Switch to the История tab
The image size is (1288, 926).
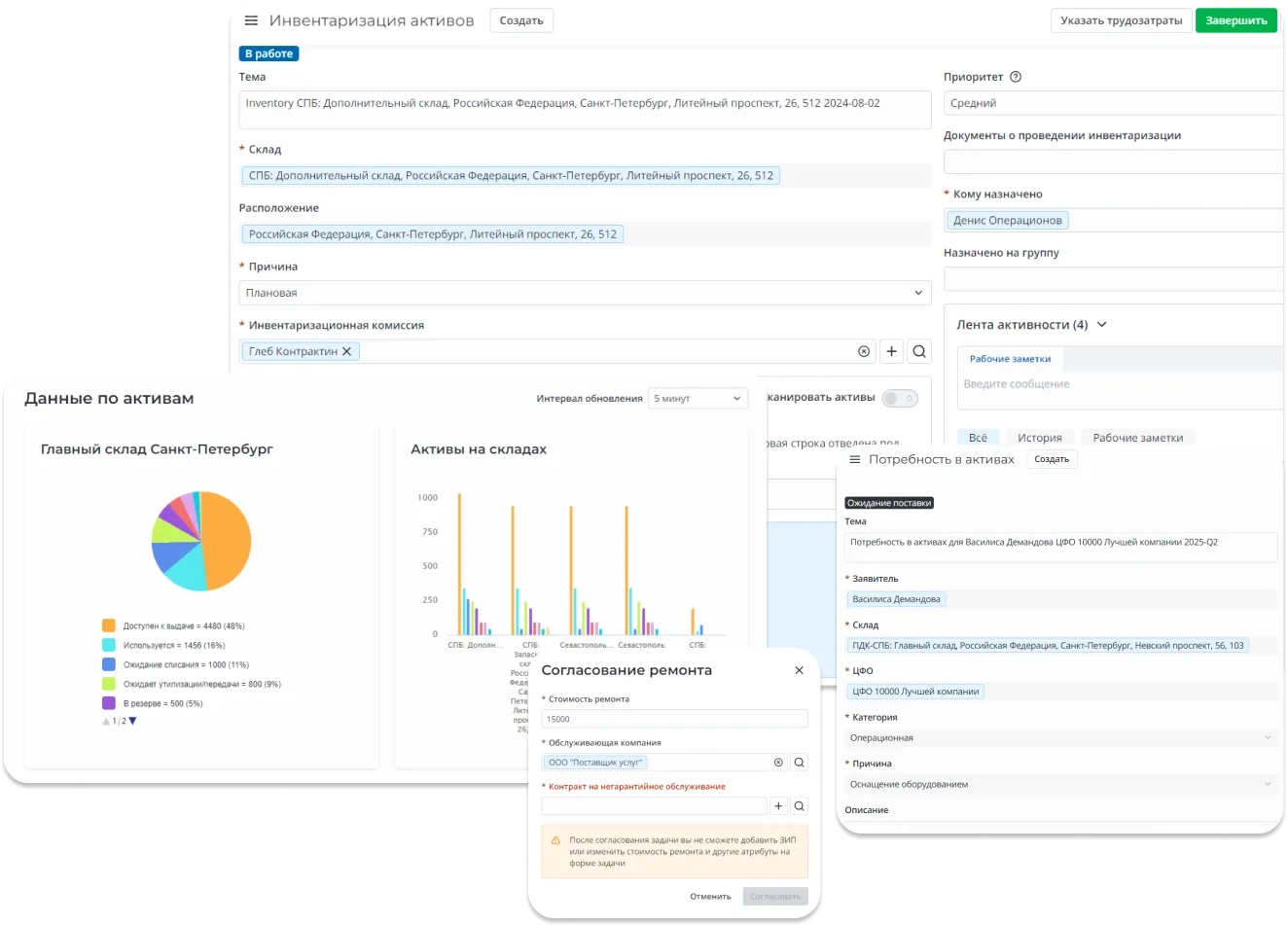pyautogui.click(x=1039, y=438)
